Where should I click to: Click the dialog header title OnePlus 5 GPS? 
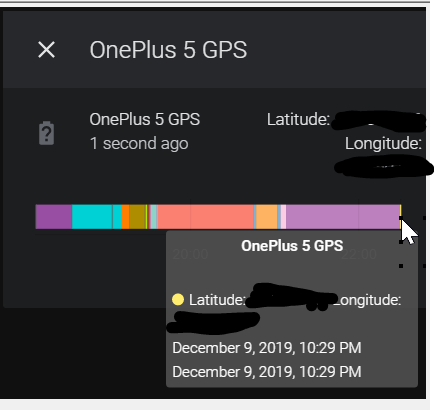coord(168,50)
